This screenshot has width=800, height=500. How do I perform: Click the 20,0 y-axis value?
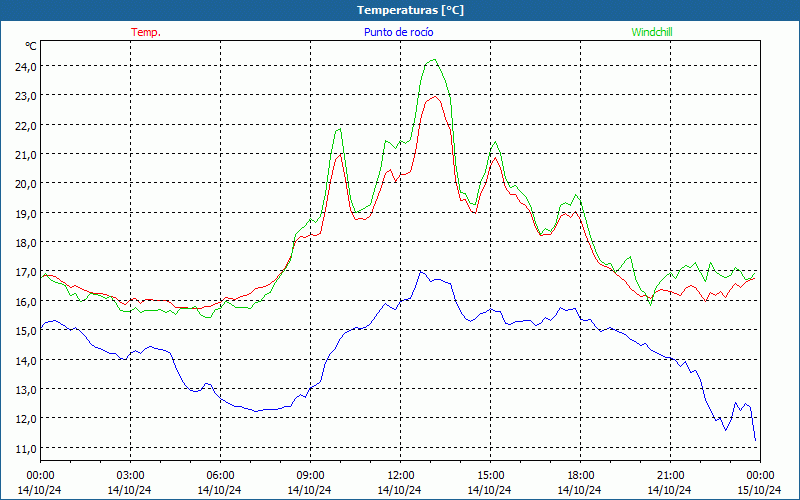[24, 184]
